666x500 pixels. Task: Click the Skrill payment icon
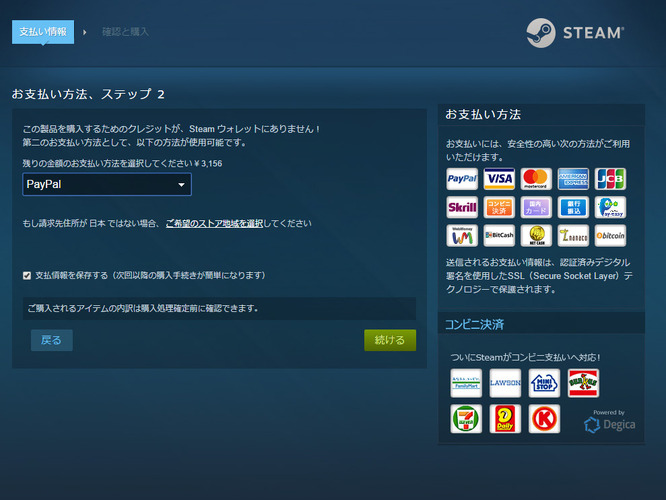462,207
